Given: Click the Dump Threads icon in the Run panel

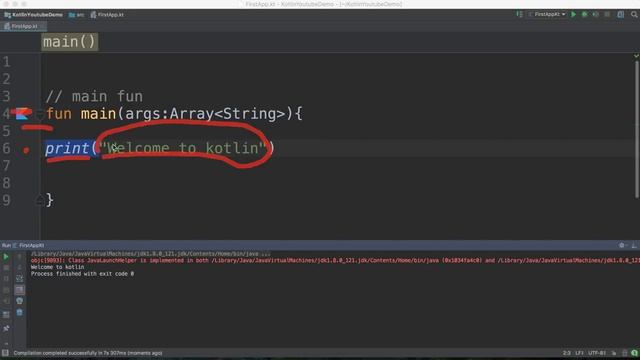Looking at the screenshot, I should click(x=6, y=290).
